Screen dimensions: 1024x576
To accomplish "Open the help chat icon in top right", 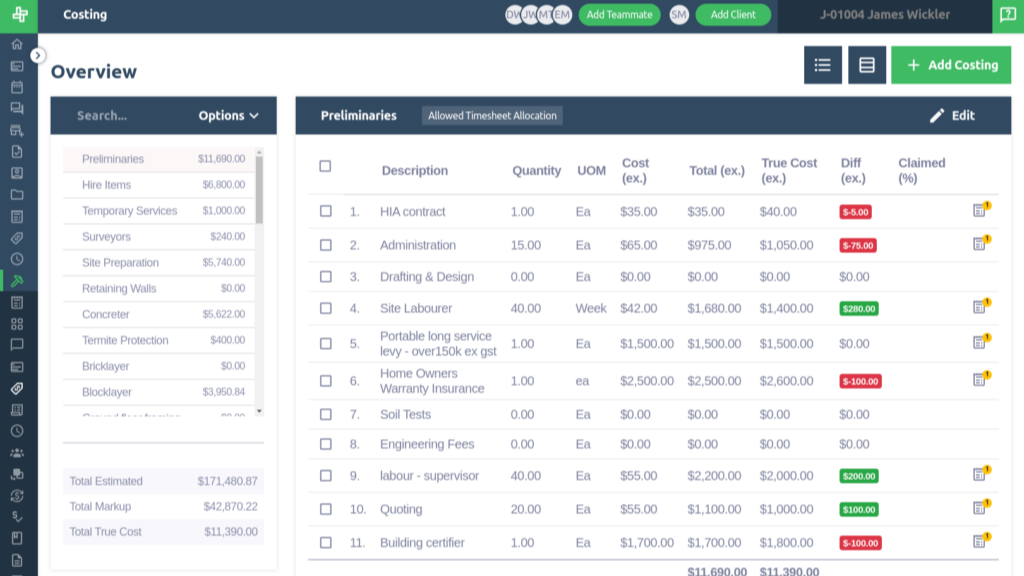I will pyautogui.click(x=1008, y=15).
